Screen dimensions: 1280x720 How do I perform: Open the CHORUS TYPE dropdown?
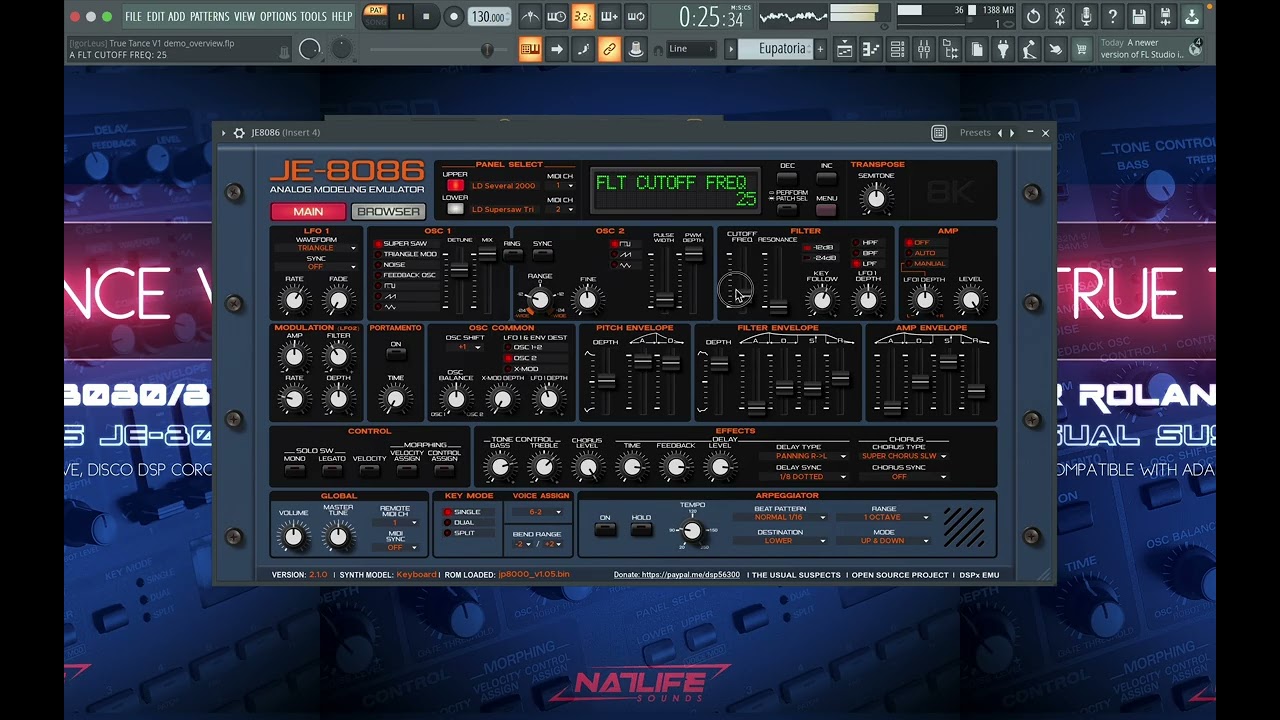tap(904, 456)
